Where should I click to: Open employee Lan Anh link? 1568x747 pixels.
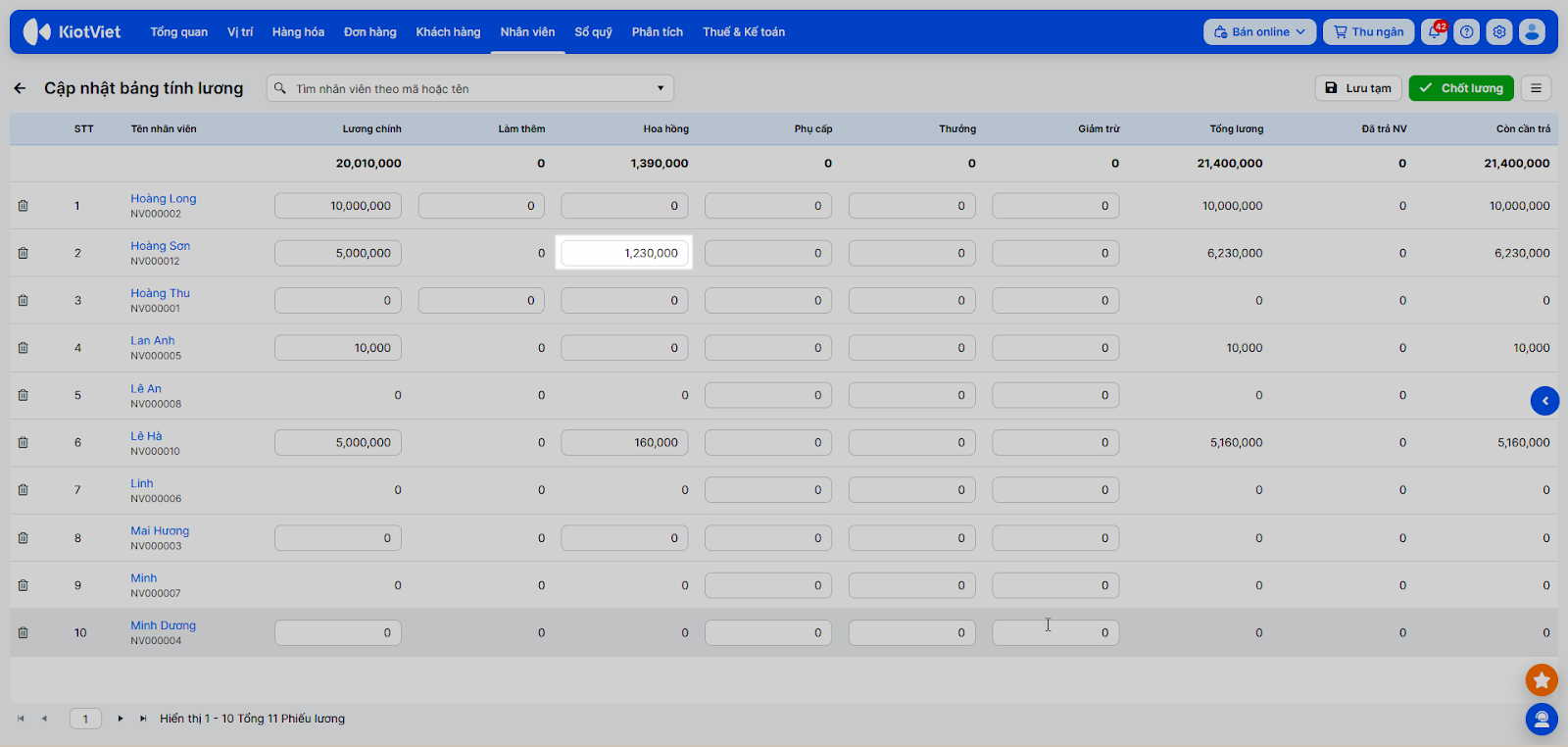click(x=153, y=341)
